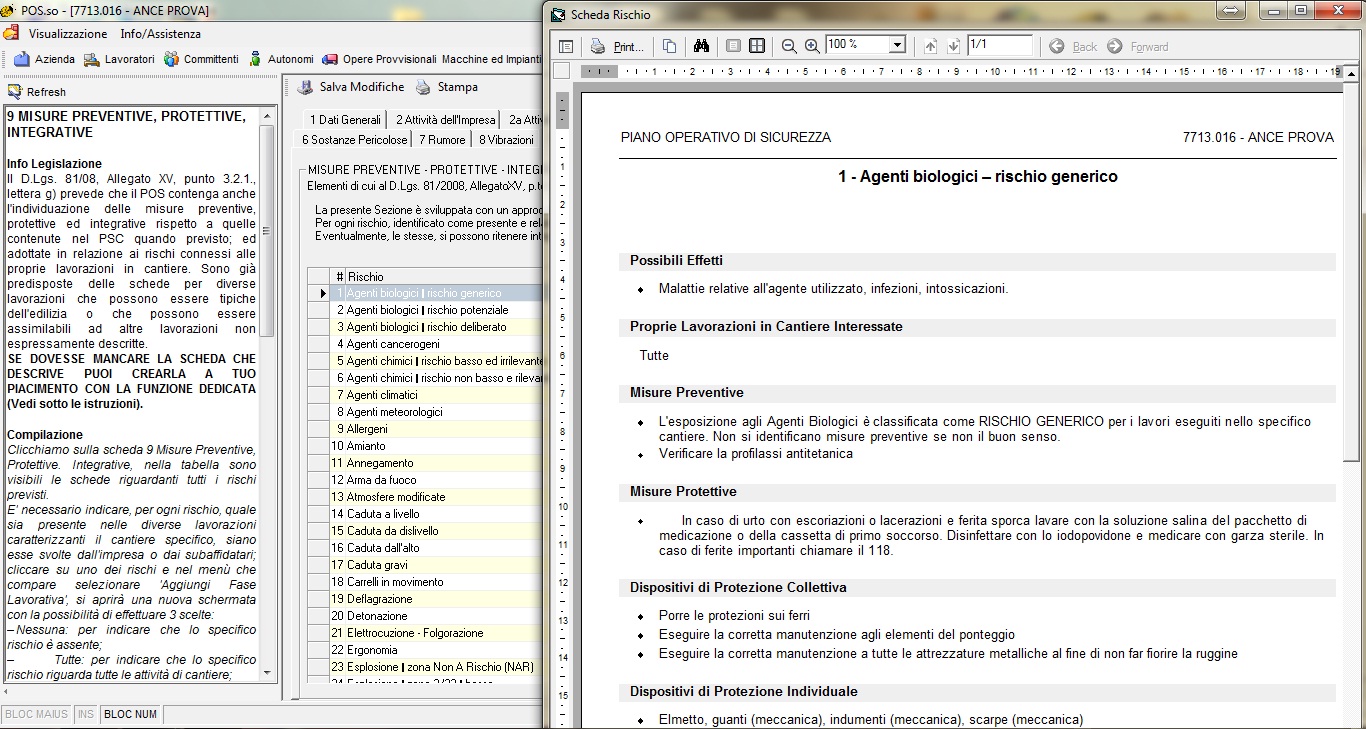Go to previous page arrow icon
This screenshot has width=1366, height=729.
(930, 46)
